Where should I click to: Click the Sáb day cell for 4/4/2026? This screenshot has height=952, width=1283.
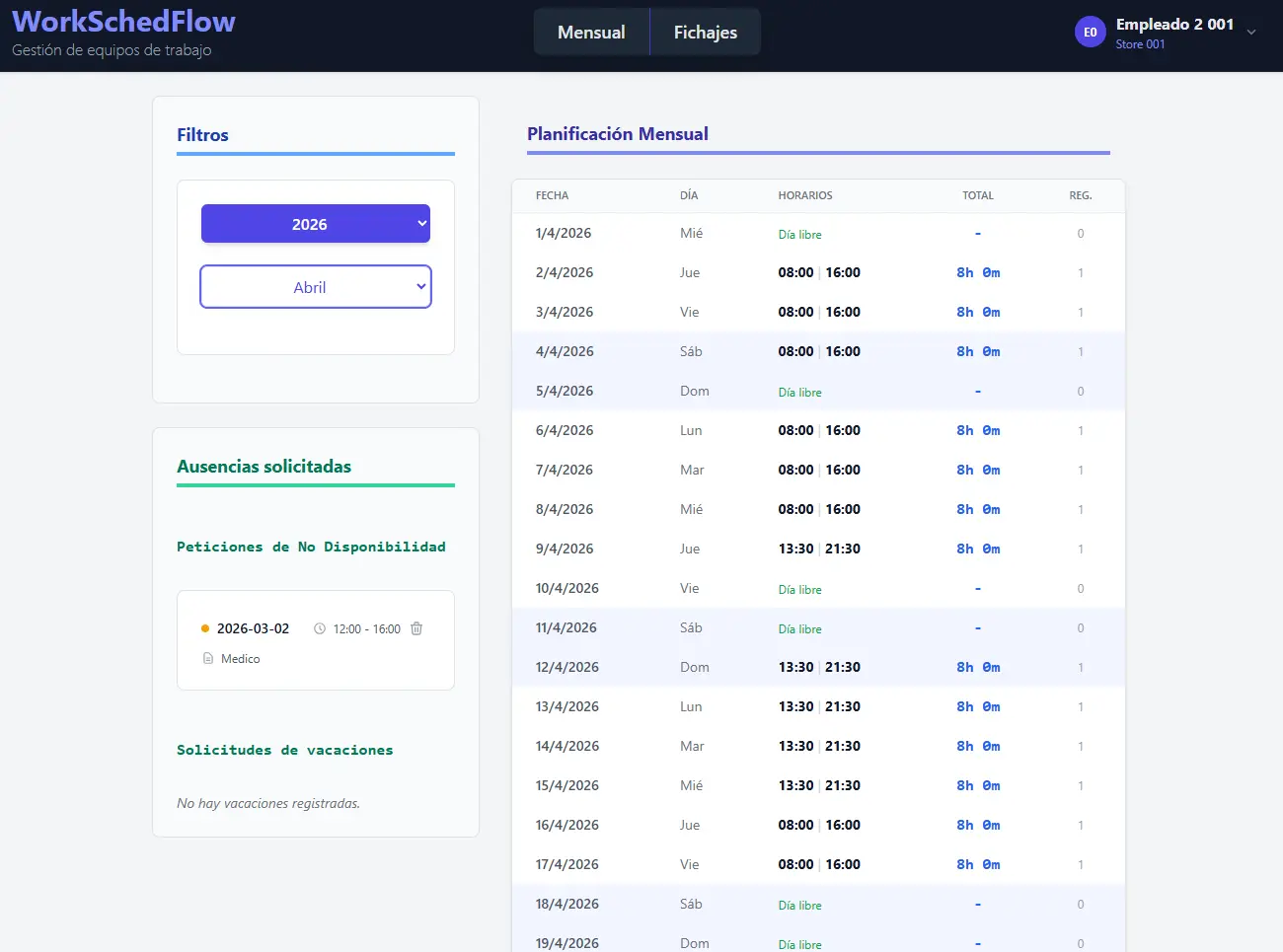pos(691,351)
